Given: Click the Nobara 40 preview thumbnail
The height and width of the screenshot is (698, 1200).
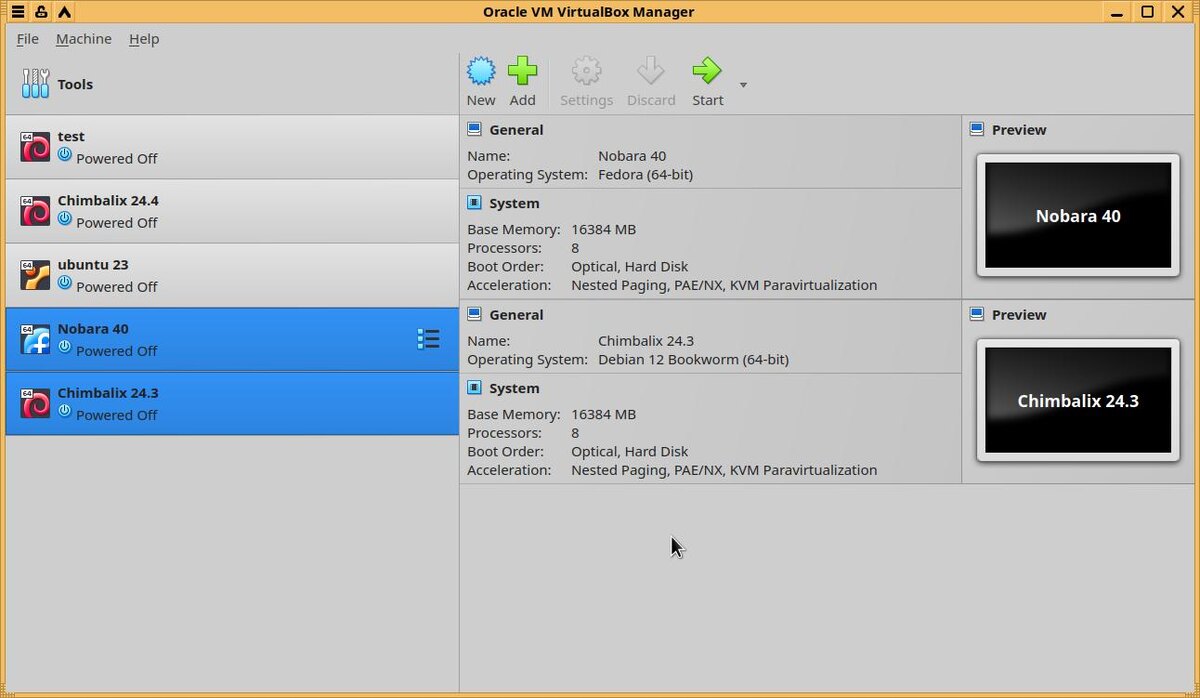Looking at the screenshot, I should (1078, 216).
